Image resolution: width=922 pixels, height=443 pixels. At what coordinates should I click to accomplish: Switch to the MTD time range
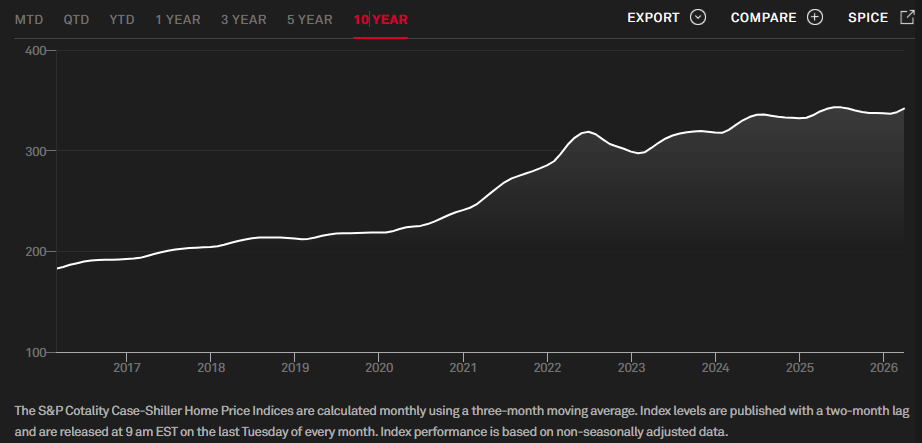(x=29, y=19)
